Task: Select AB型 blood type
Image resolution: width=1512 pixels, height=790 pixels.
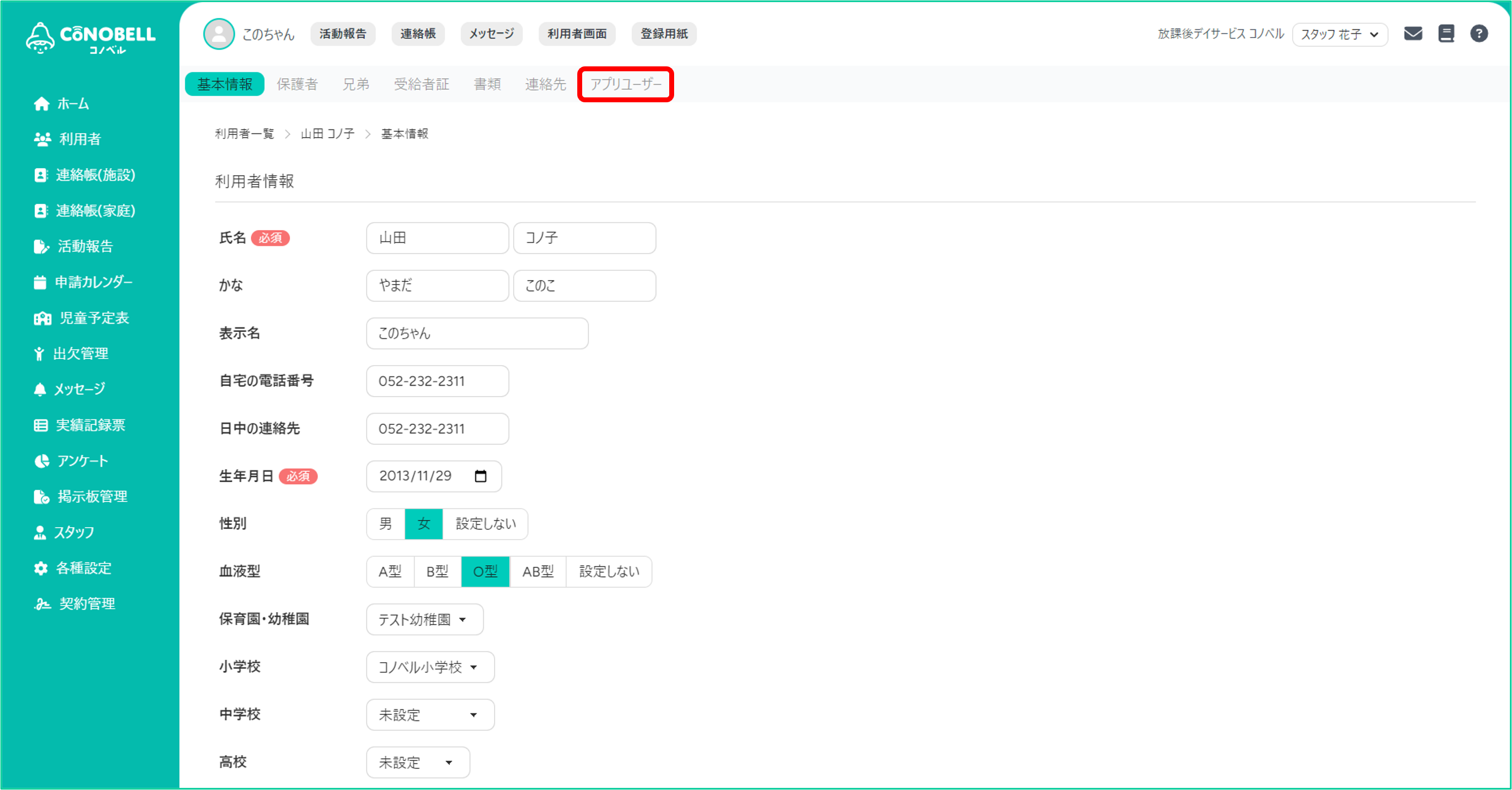Action: pyautogui.click(x=538, y=572)
